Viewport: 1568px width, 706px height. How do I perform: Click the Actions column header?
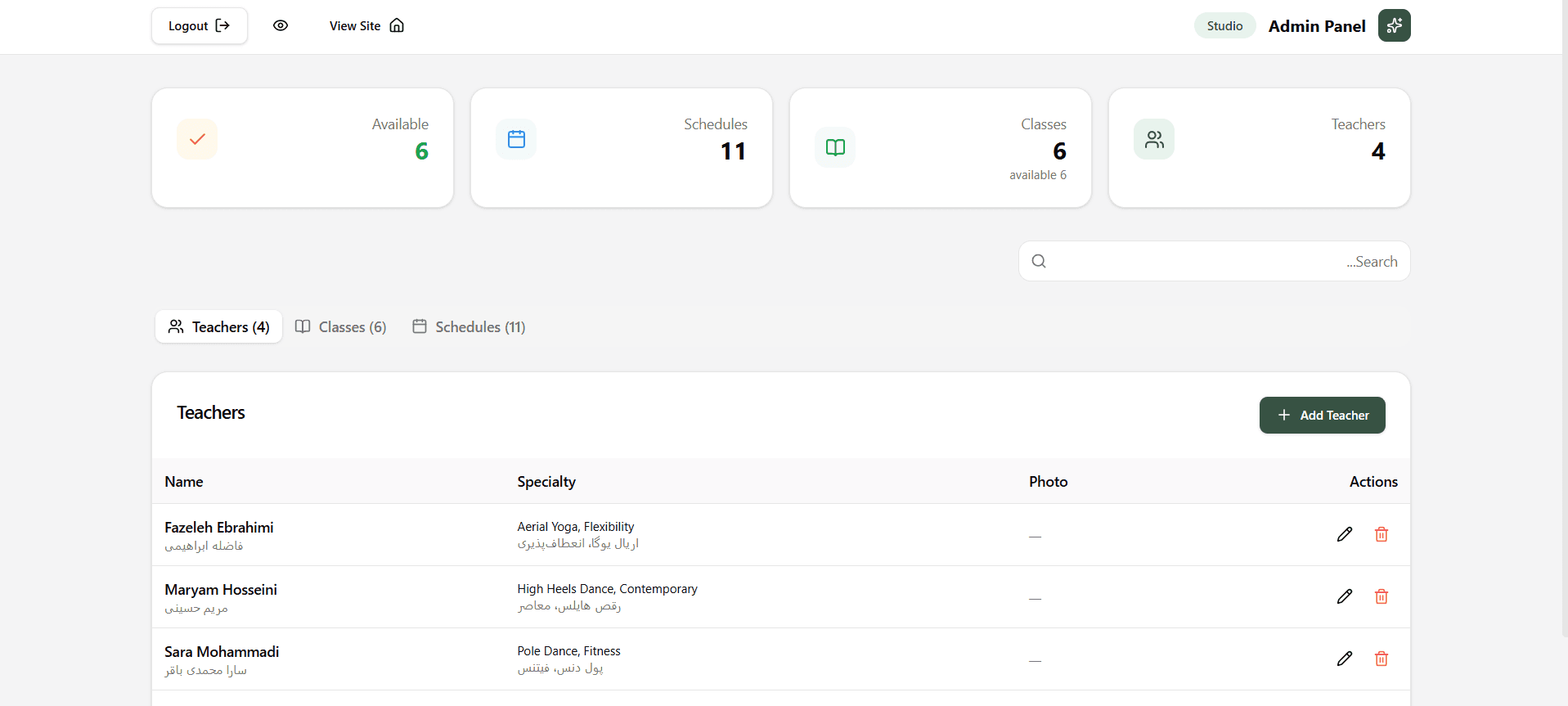click(1373, 482)
